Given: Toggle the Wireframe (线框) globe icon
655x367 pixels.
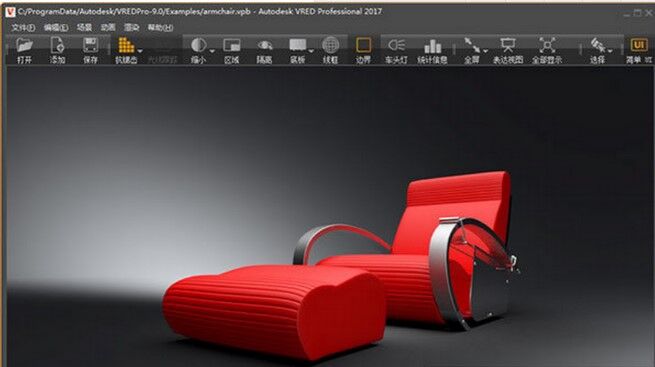Looking at the screenshot, I should tap(330, 45).
